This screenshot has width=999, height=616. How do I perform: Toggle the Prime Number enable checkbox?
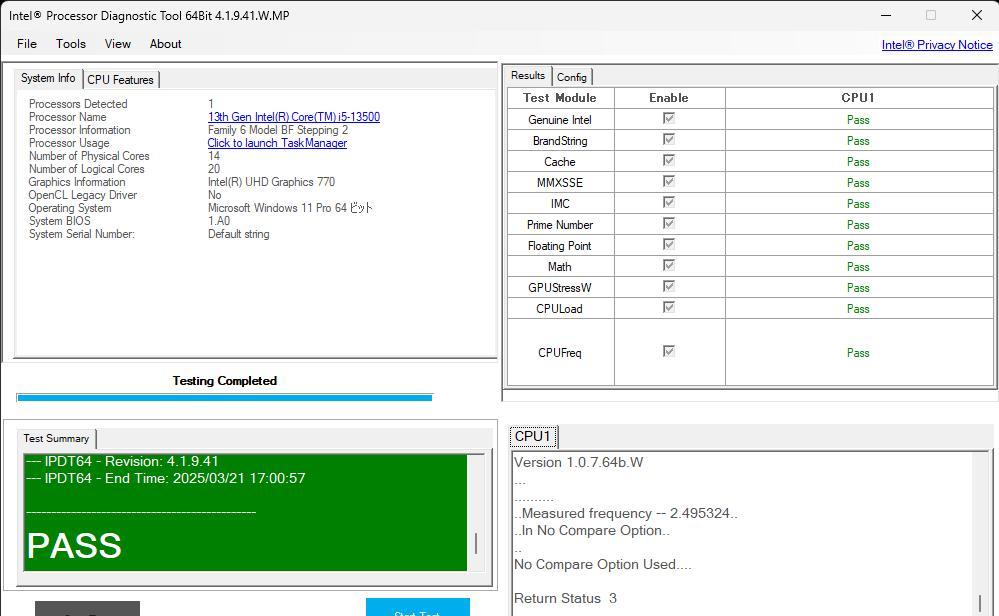pyautogui.click(x=668, y=224)
